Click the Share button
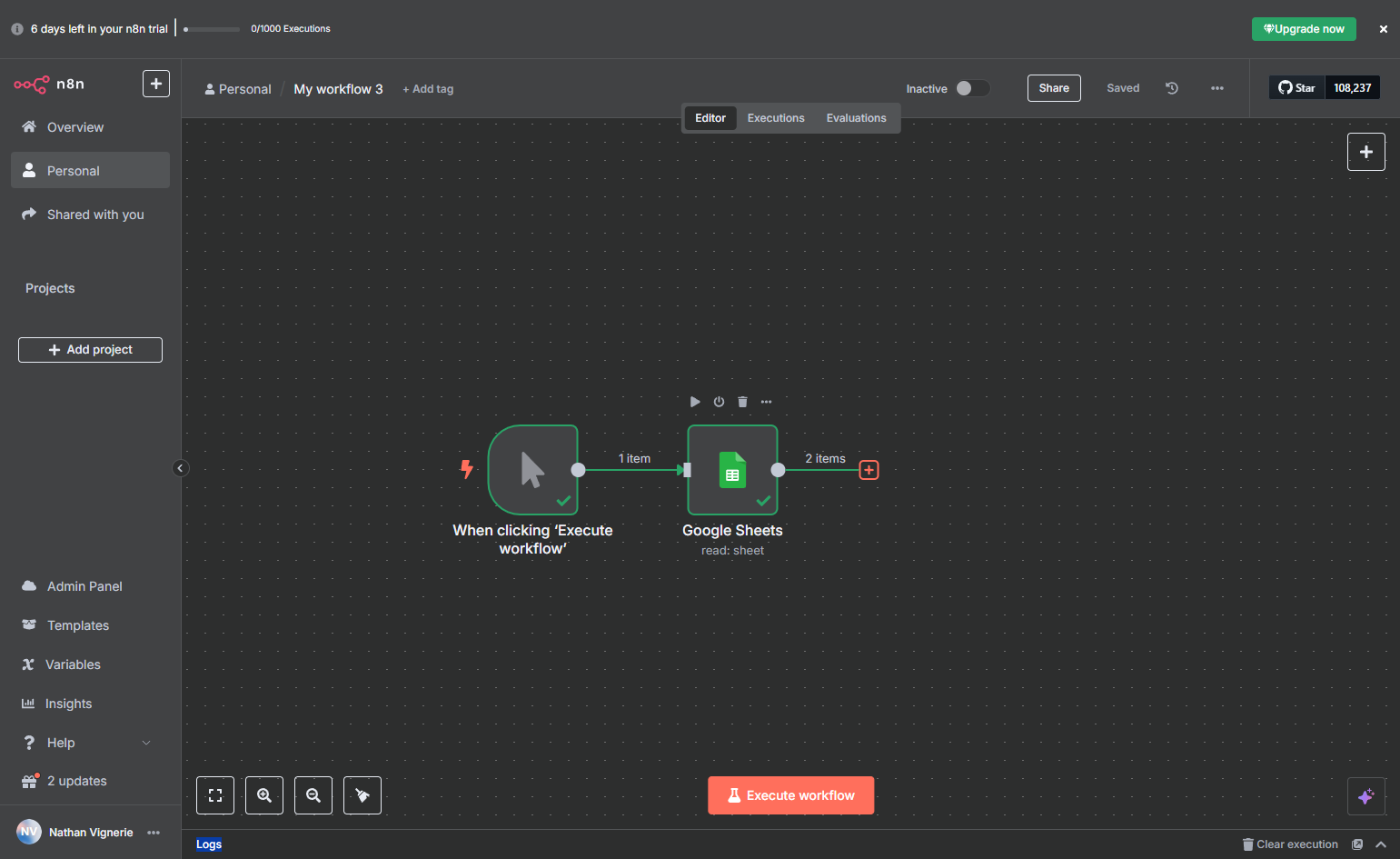This screenshot has width=1400, height=859. (1054, 88)
